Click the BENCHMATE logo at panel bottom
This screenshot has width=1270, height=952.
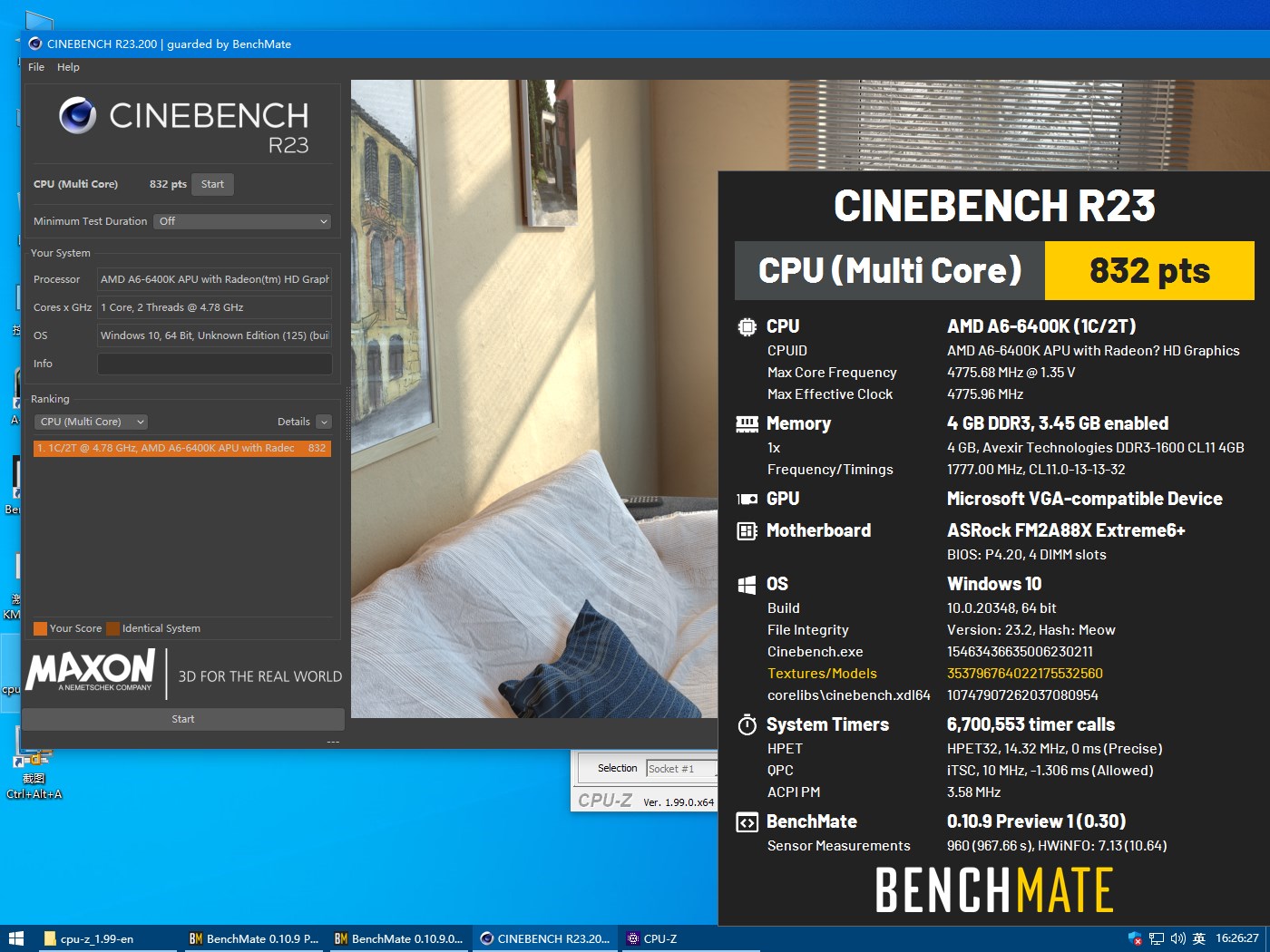coord(994,890)
